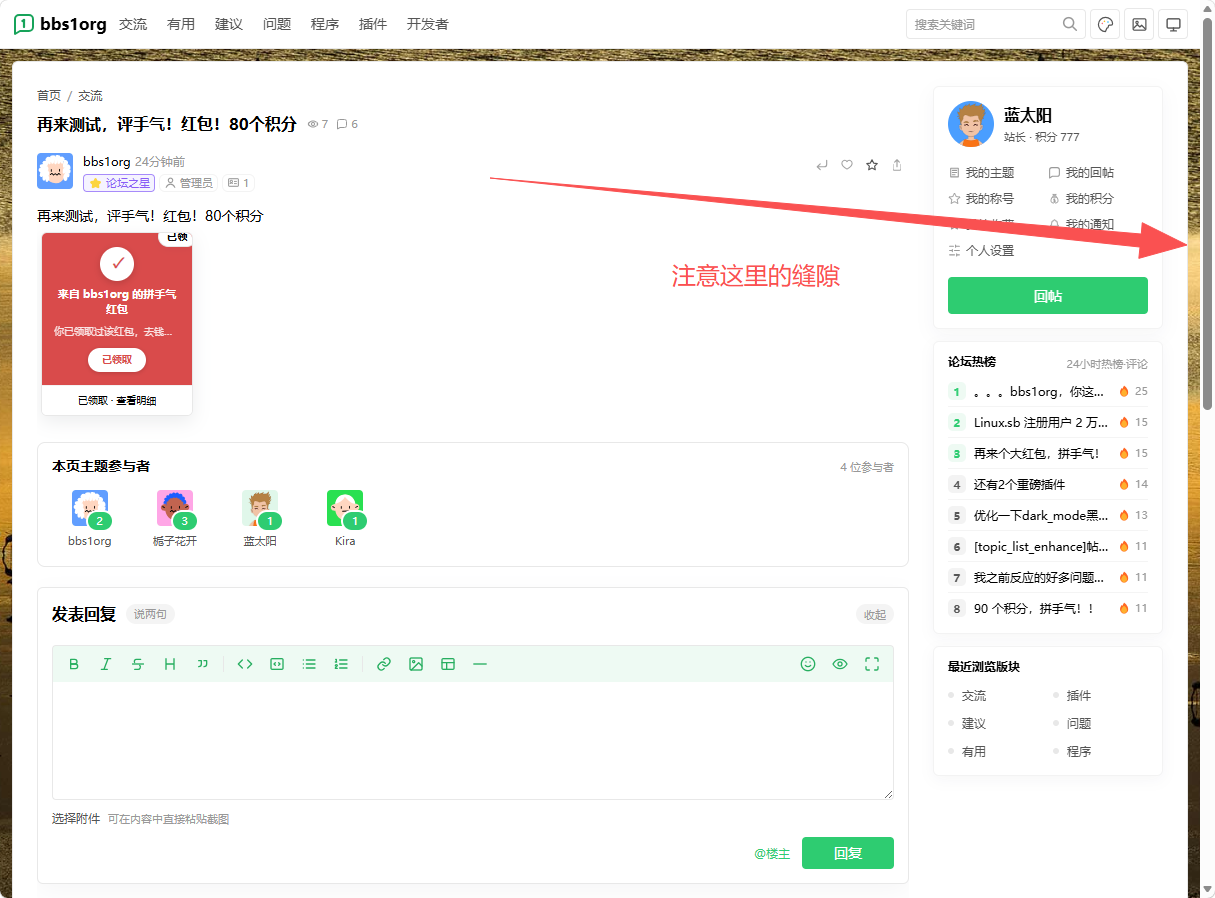Viewport: 1215px width, 898px height.
Task: Open the 交流 navigation menu
Action: (x=133, y=24)
